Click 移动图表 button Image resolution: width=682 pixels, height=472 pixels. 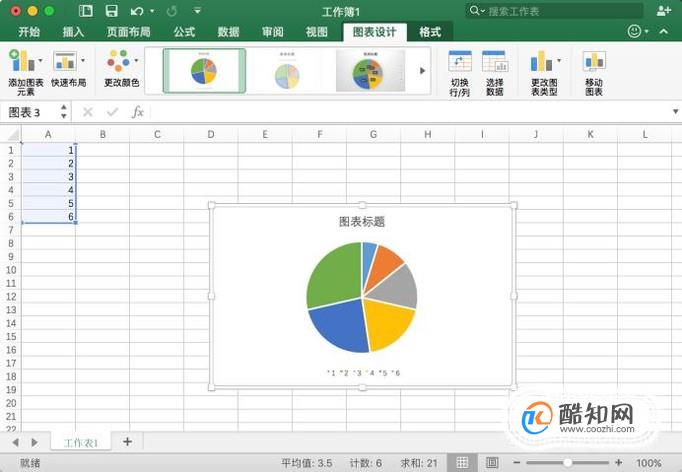(x=594, y=73)
